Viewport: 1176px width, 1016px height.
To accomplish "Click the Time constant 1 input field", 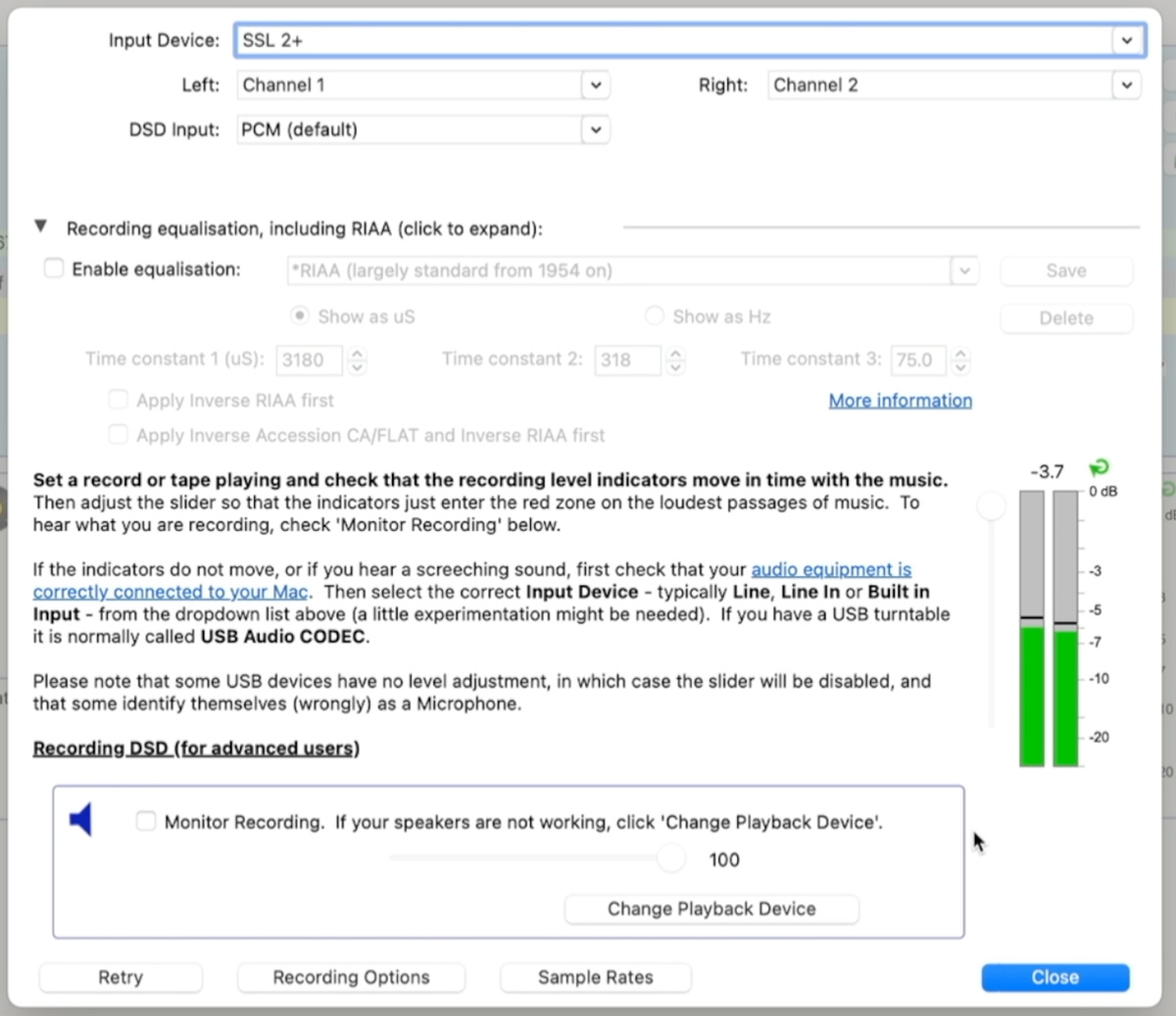I will pyautogui.click(x=309, y=360).
